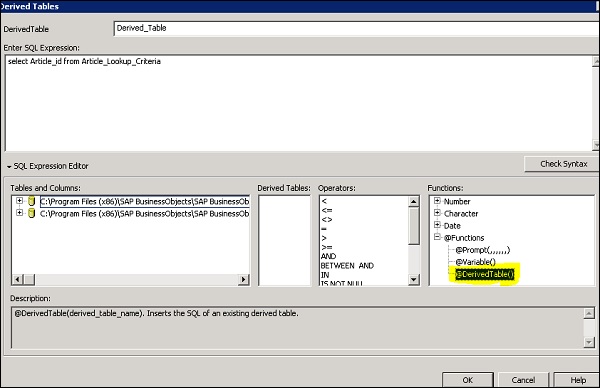Click the @Functions category label

pyautogui.click(x=464, y=238)
